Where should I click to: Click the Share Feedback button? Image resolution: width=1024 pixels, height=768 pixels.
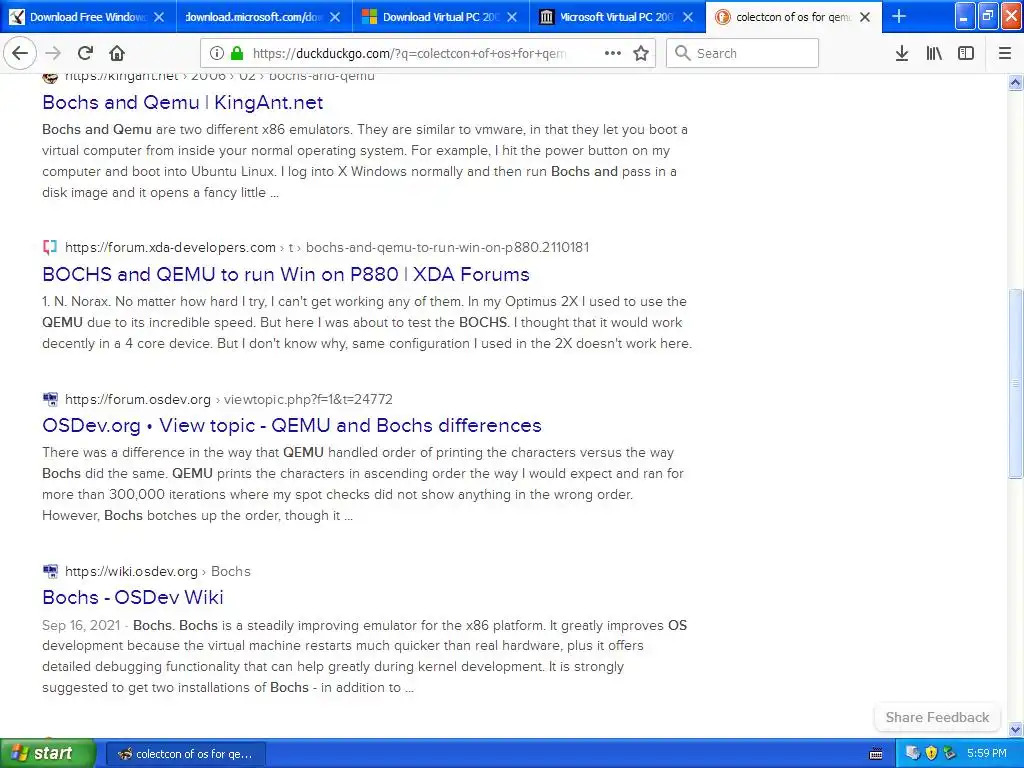click(x=937, y=717)
